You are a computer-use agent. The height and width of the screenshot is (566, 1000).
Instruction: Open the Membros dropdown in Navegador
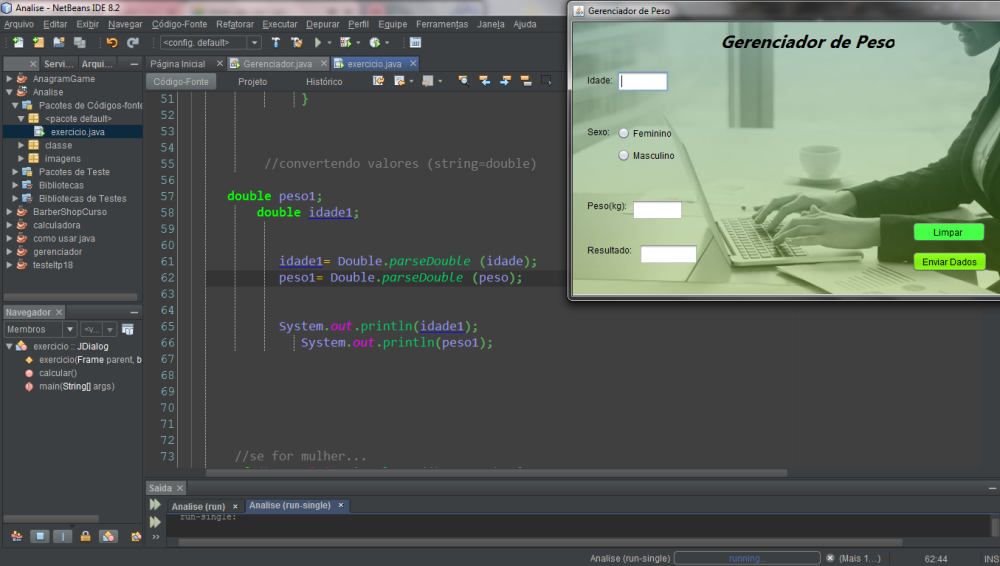[x=40, y=329]
